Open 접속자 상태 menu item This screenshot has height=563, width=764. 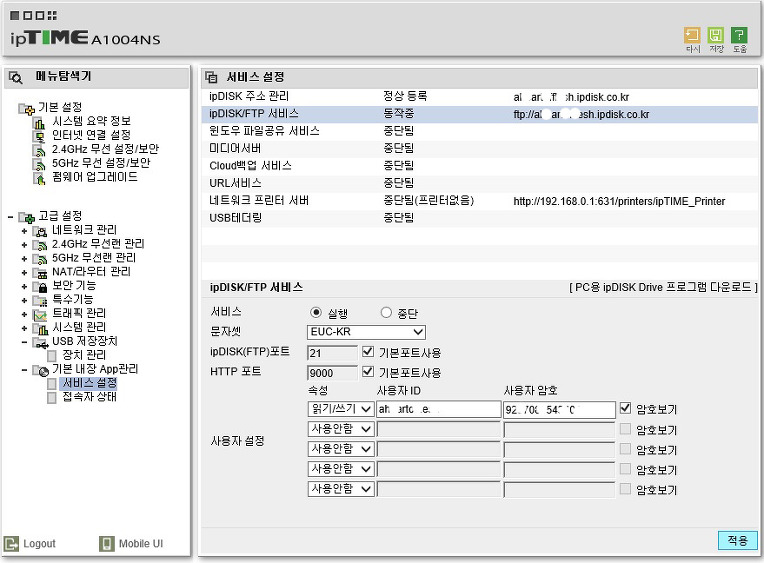89,397
